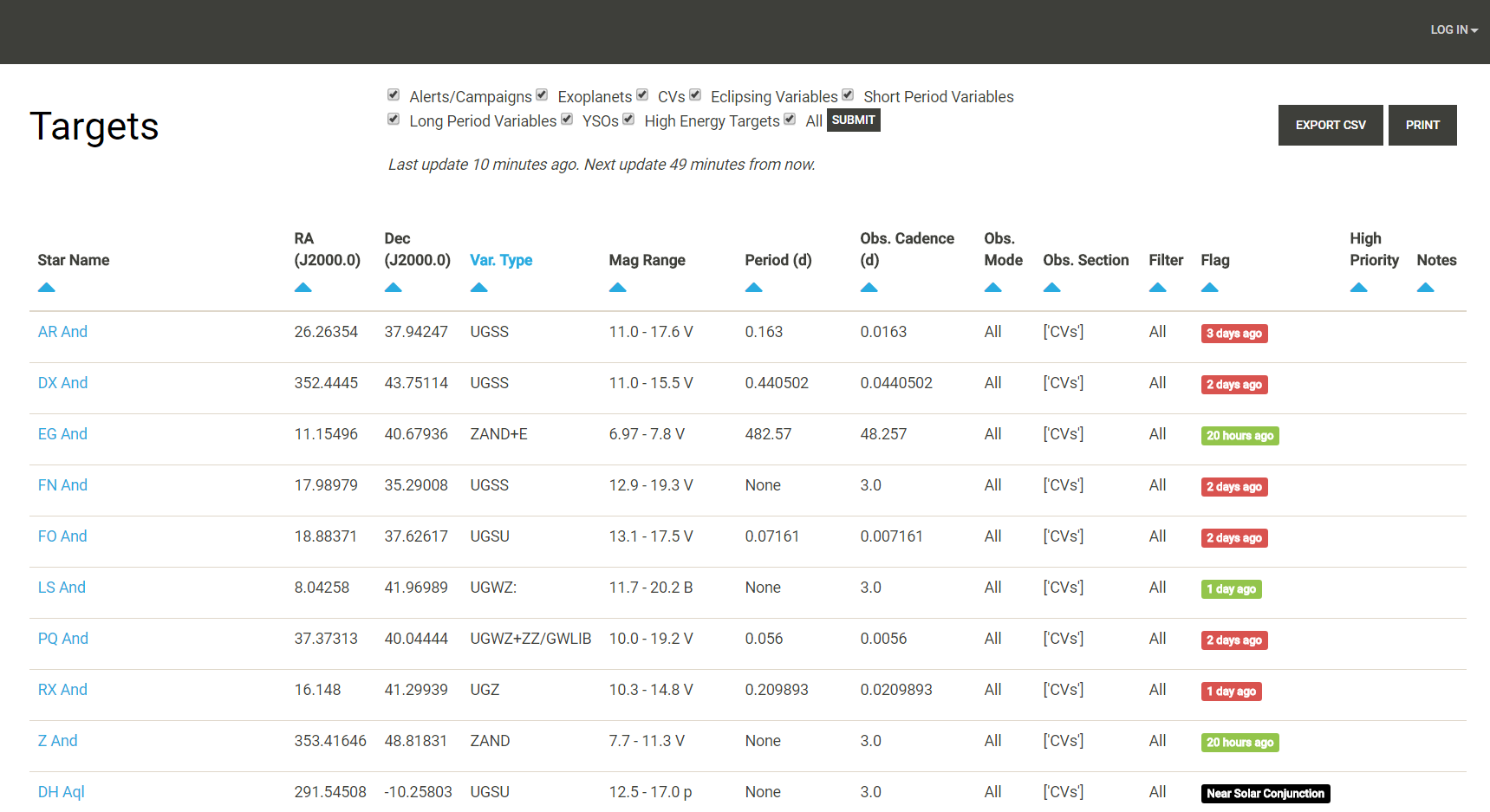Sort by Obs. Cadence column

[869, 287]
